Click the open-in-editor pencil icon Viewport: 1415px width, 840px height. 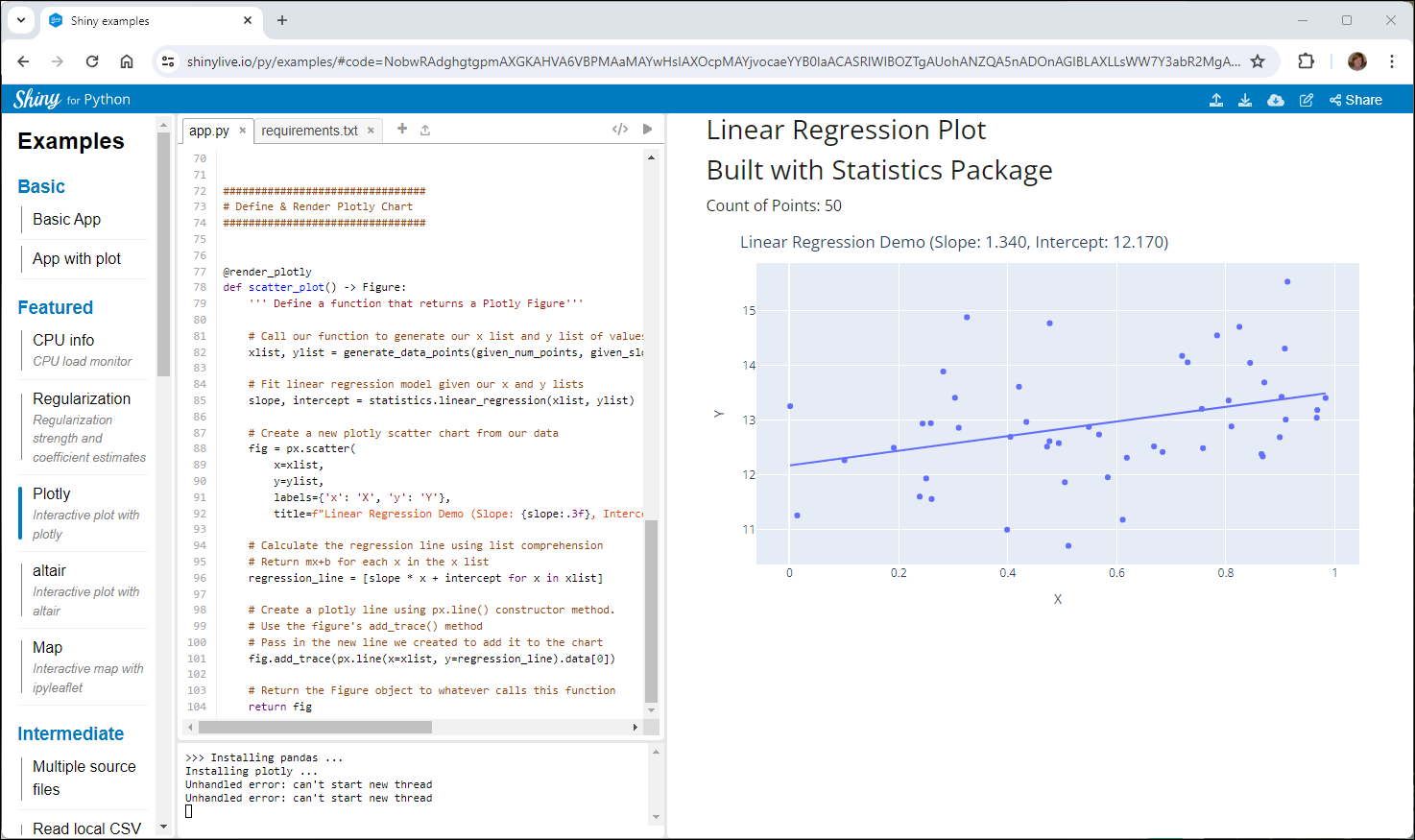click(x=1307, y=100)
